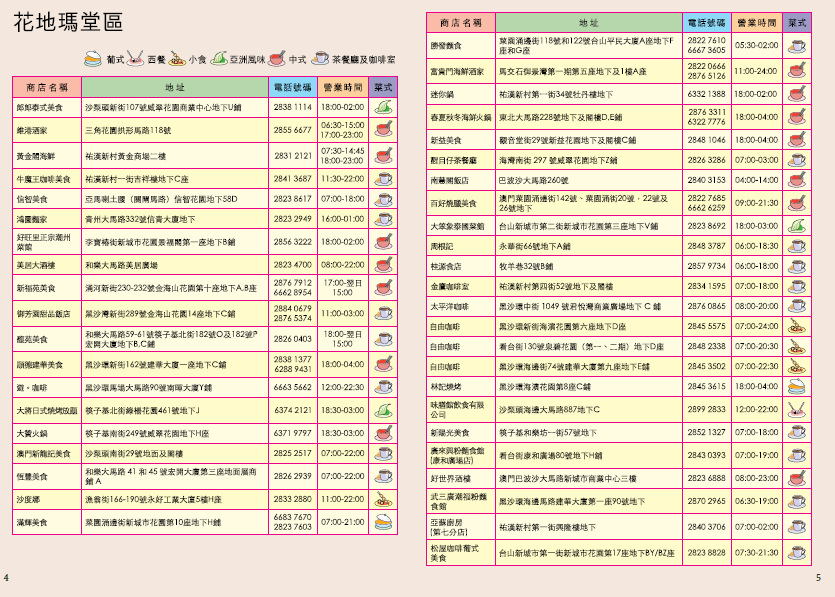
Task: Click the Western food icon in the 2899 2833 row
Action: coord(797,410)
